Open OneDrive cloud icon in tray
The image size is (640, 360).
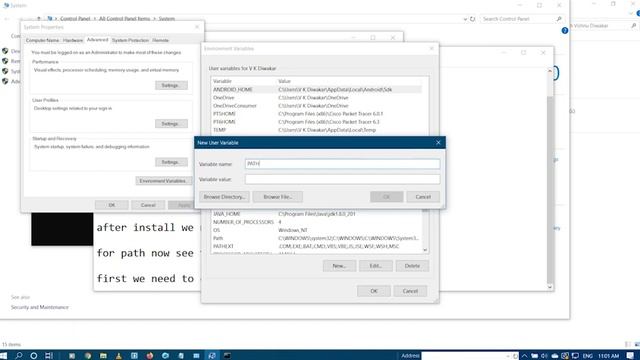coord(555,356)
